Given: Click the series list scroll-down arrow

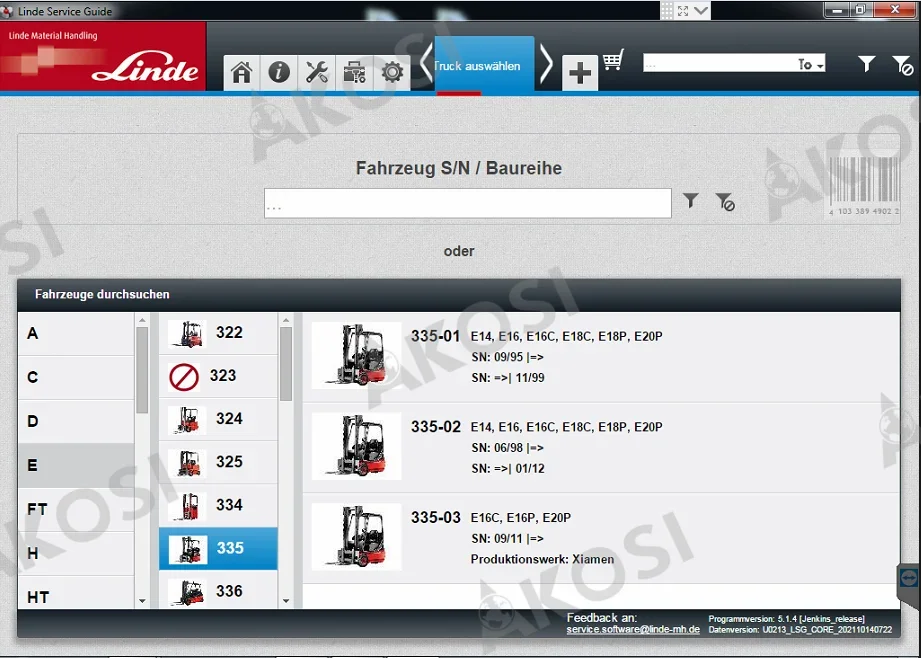Looking at the screenshot, I should 286,601.
